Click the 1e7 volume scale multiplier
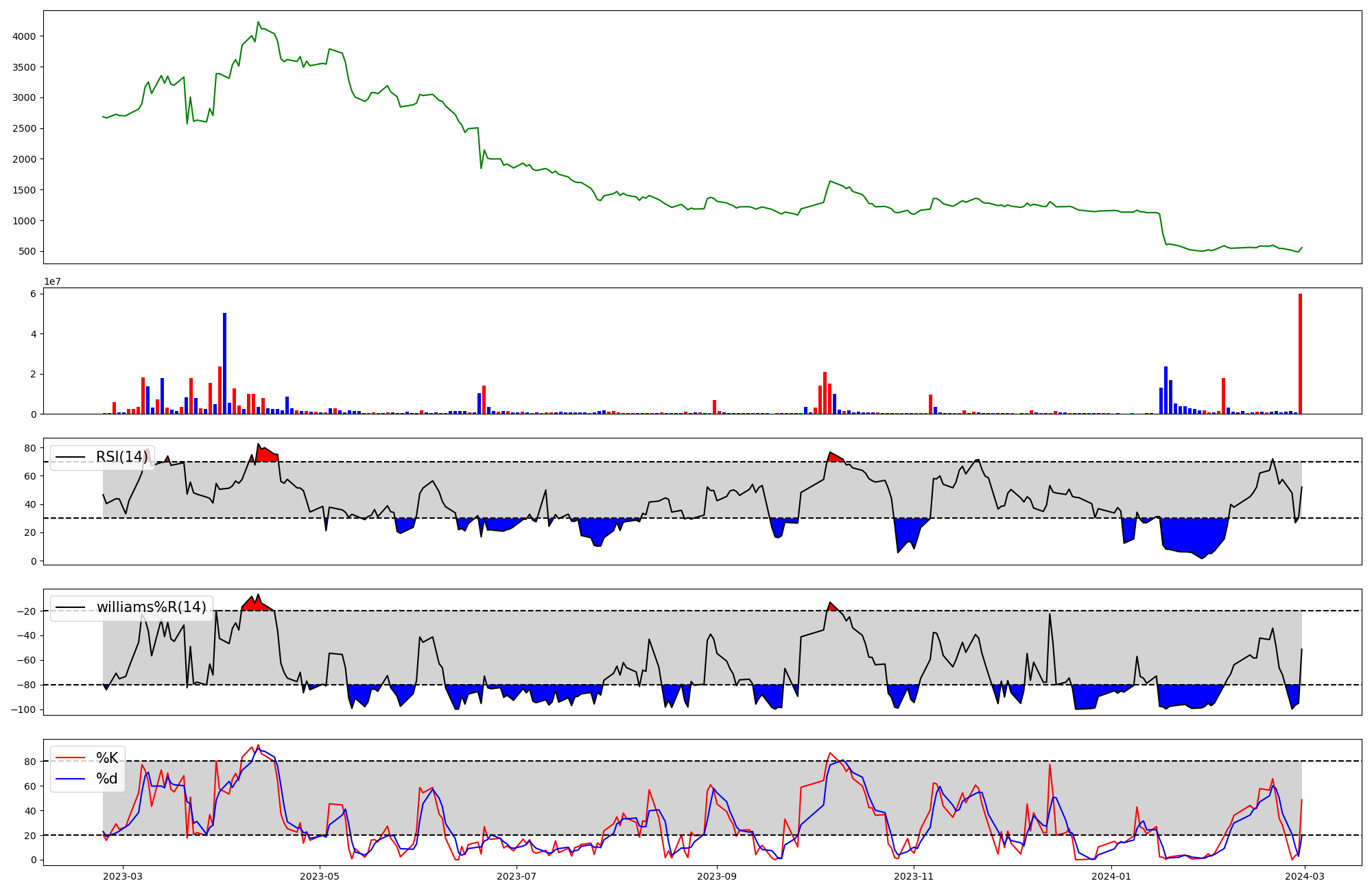The width and height of the screenshot is (1372, 892). (x=53, y=281)
